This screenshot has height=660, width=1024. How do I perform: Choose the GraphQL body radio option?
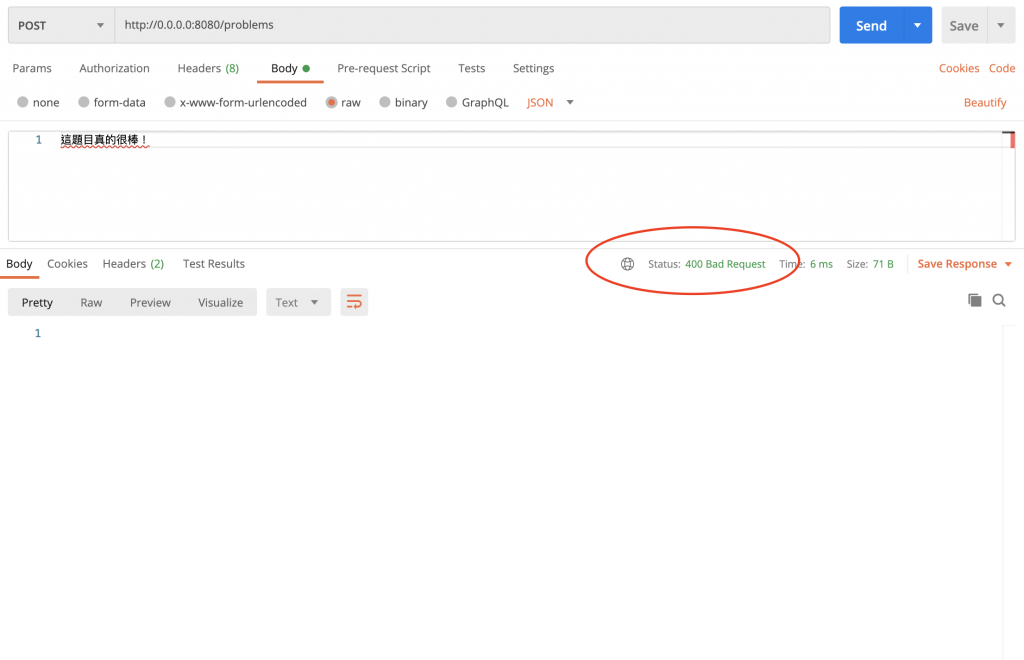(x=451, y=102)
